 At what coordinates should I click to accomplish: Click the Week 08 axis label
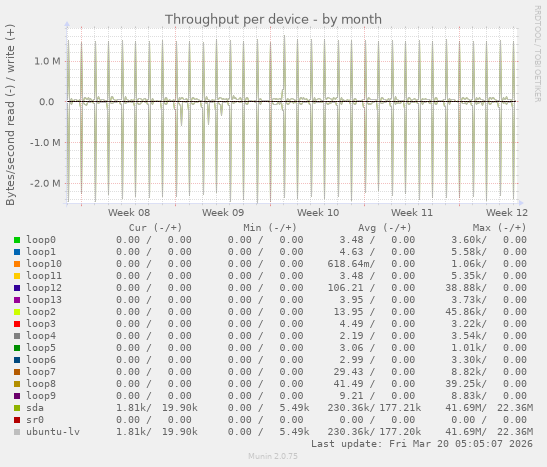click(x=129, y=213)
